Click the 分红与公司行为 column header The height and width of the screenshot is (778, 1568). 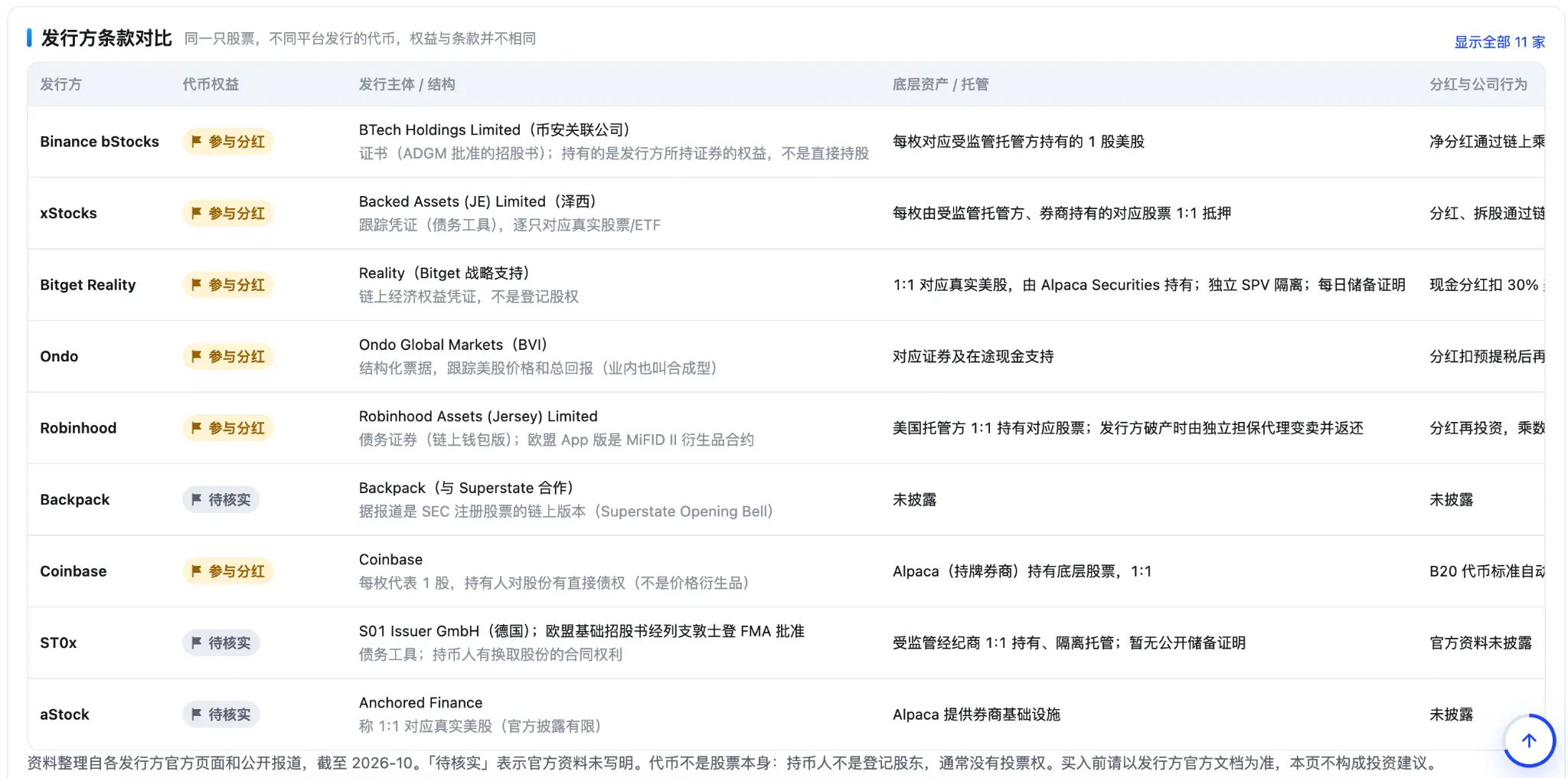[x=1478, y=84]
